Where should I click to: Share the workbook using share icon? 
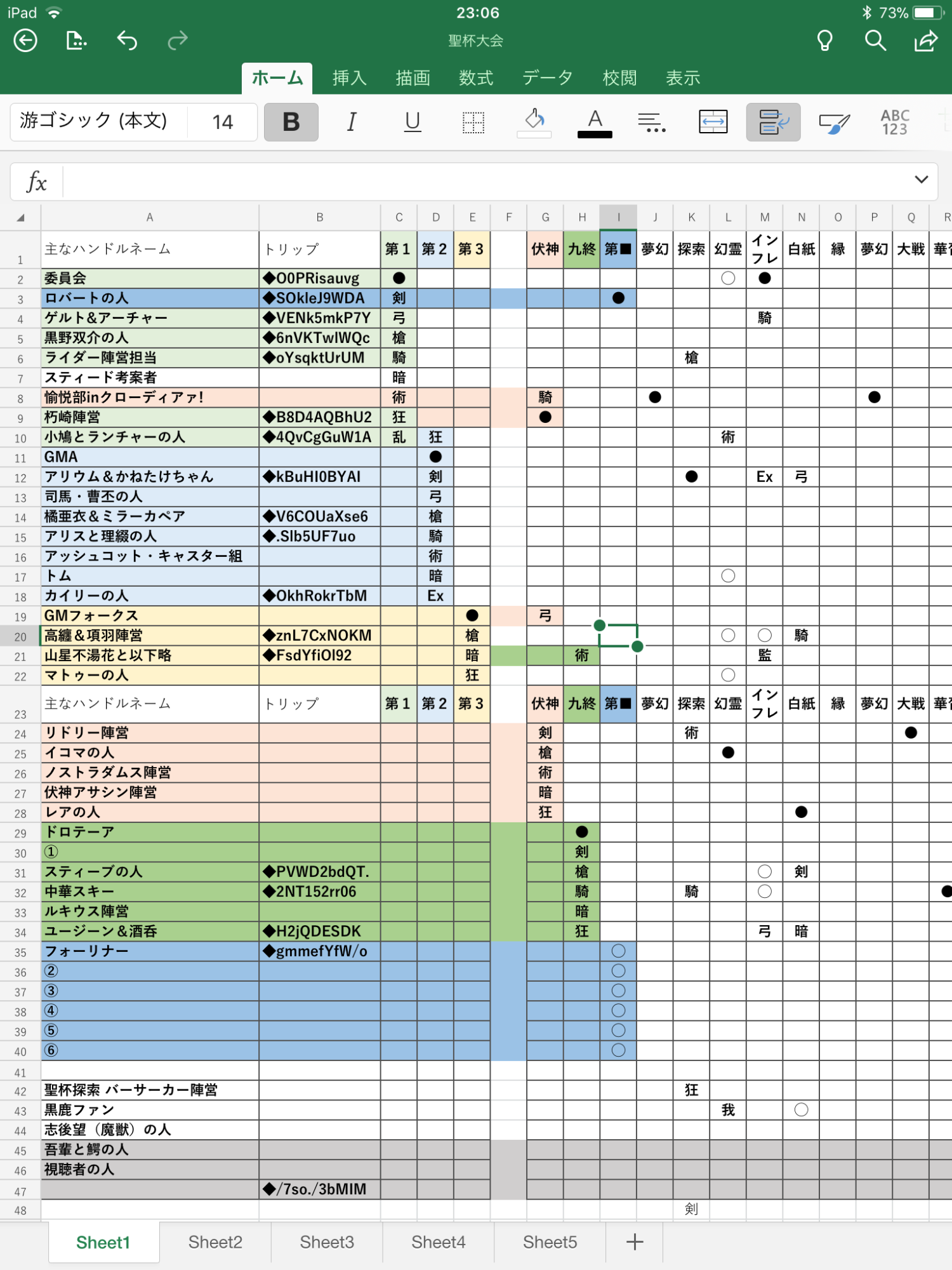pyautogui.click(x=925, y=41)
